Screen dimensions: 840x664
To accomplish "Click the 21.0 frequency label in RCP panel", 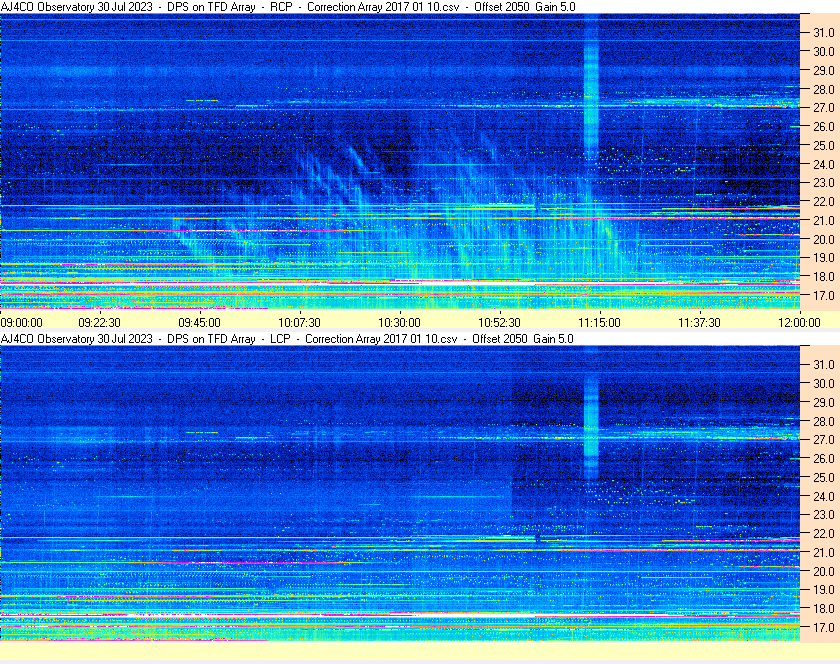I will pos(823,221).
